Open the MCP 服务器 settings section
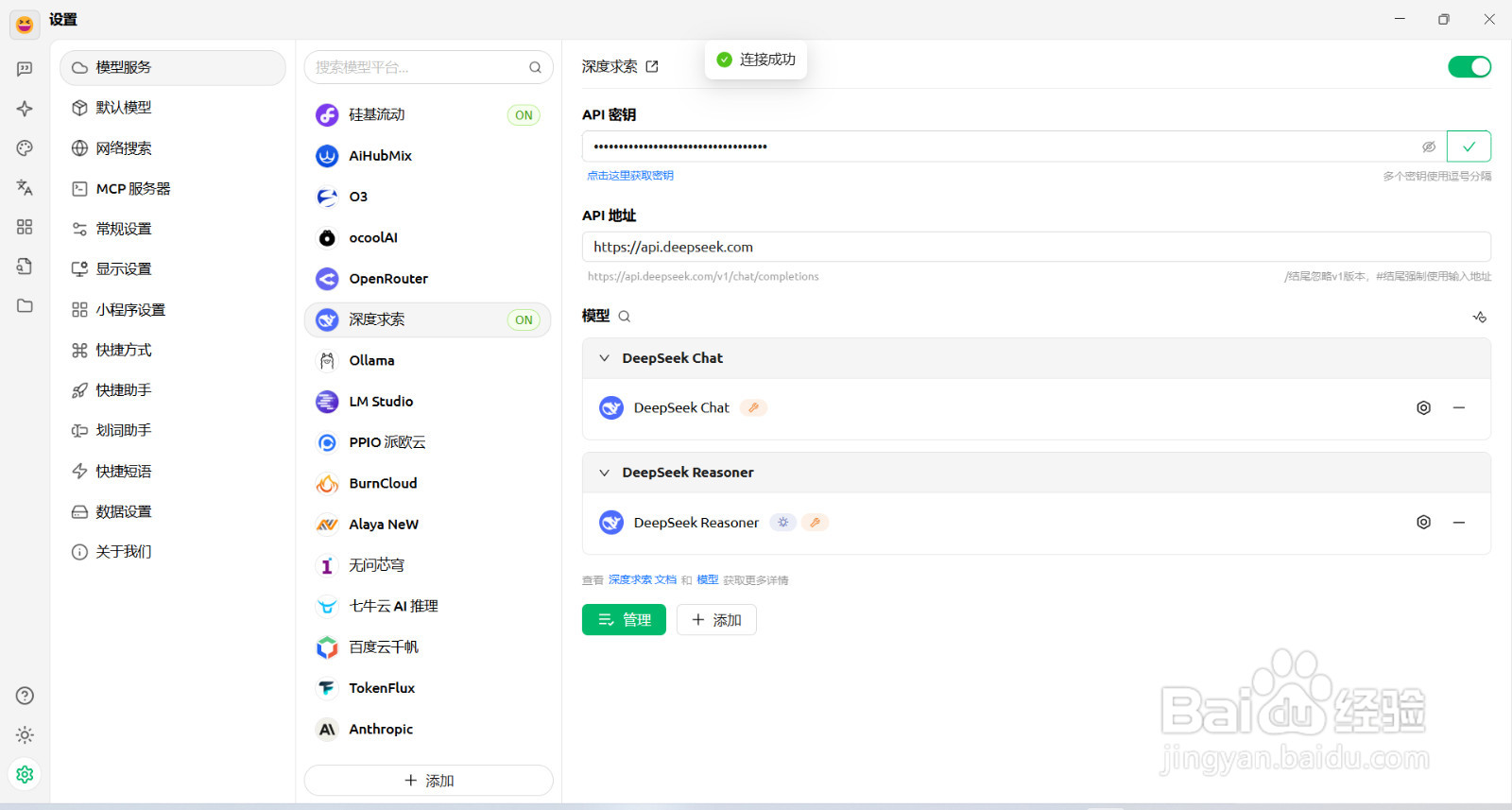The image size is (1512, 810). click(x=173, y=188)
